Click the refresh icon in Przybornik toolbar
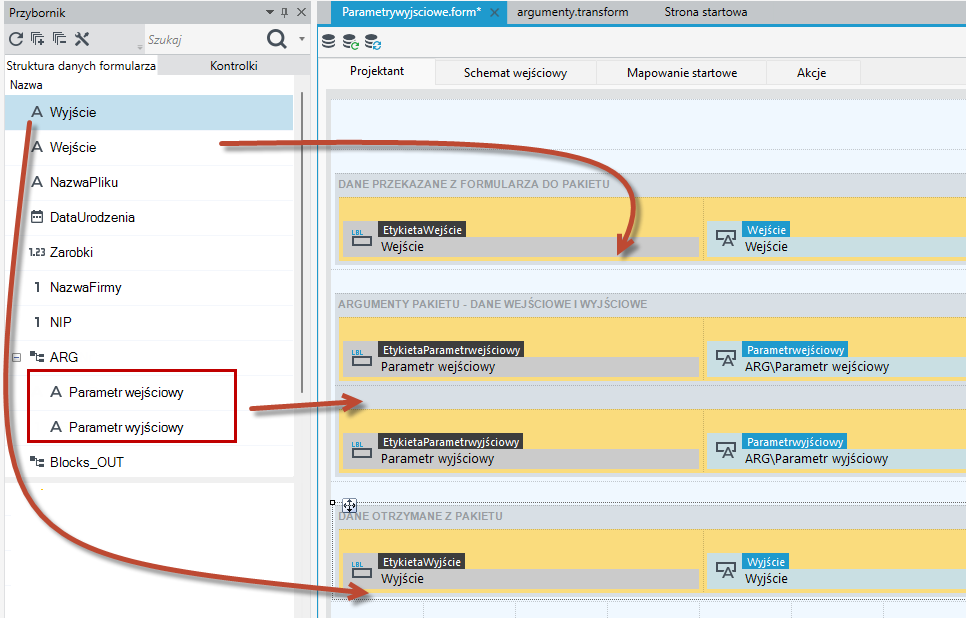966x618 pixels. [x=16, y=39]
